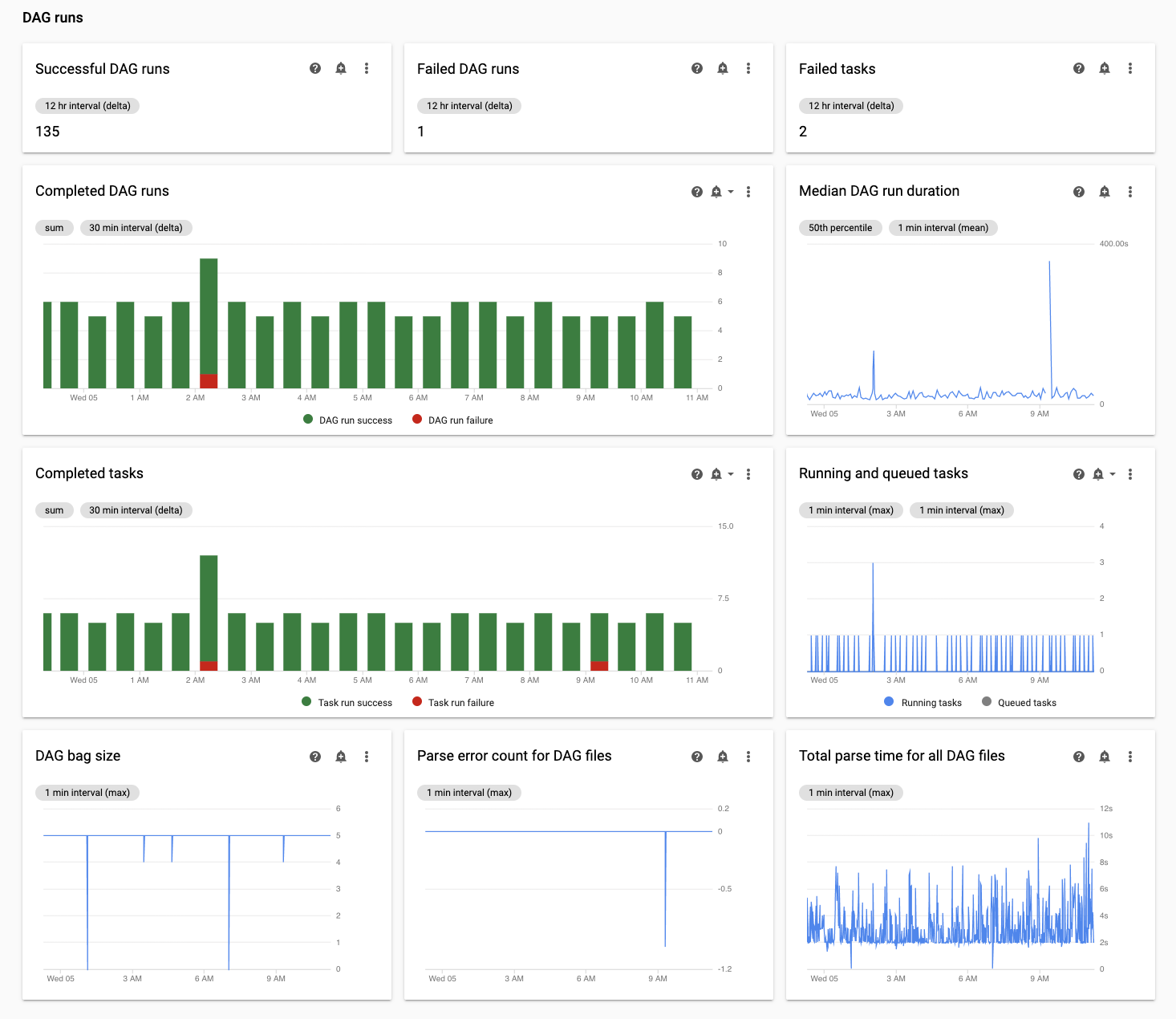Click the red failure bar near 9 AM in Completed tasks

pyautogui.click(x=599, y=666)
